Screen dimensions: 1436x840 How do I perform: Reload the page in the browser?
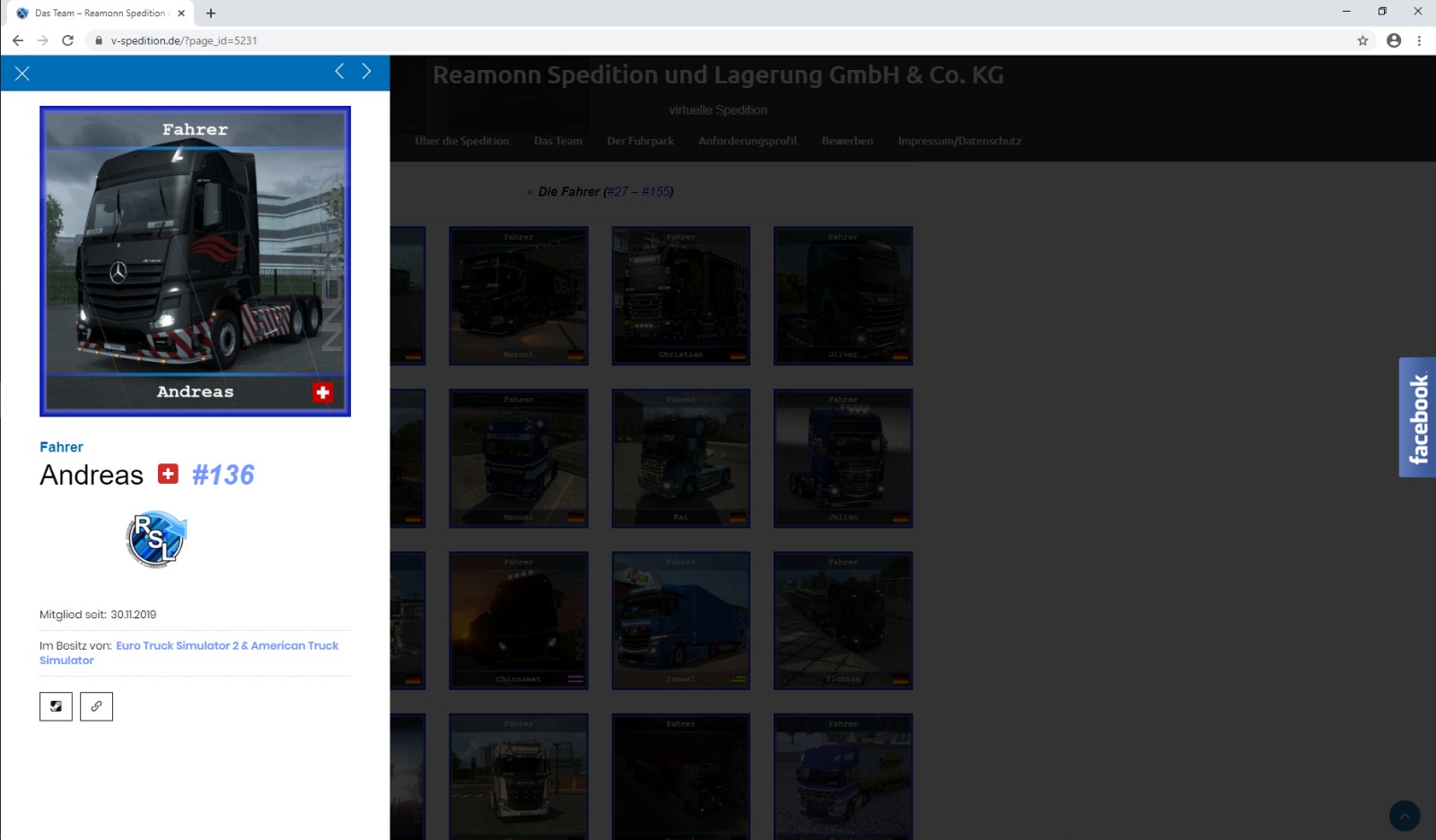pyautogui.click(x=67, y=40)
